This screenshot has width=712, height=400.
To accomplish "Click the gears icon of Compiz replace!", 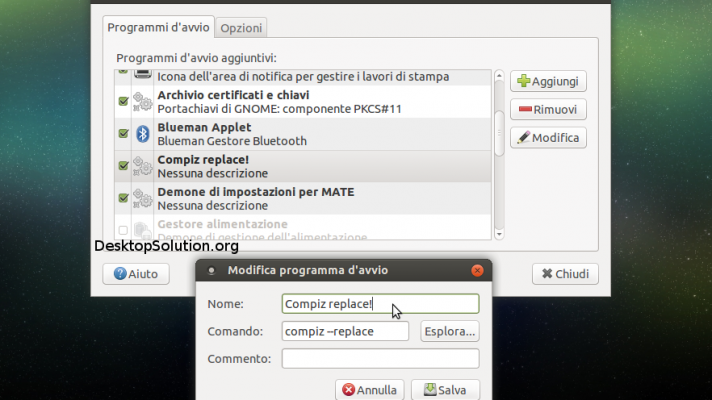I will click(143, 166).
